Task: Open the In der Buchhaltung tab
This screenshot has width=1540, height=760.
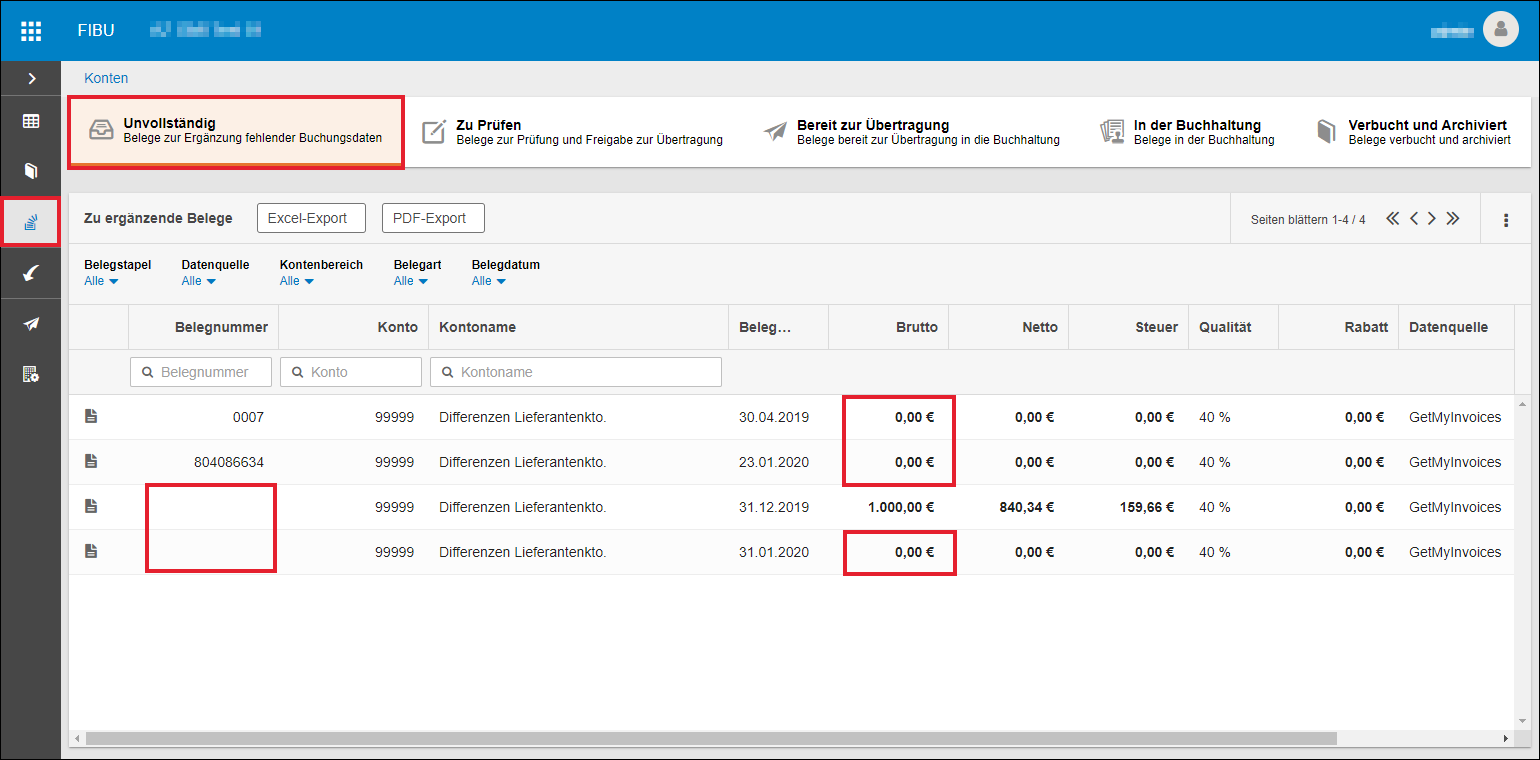Action: (x=1186, y=132)
